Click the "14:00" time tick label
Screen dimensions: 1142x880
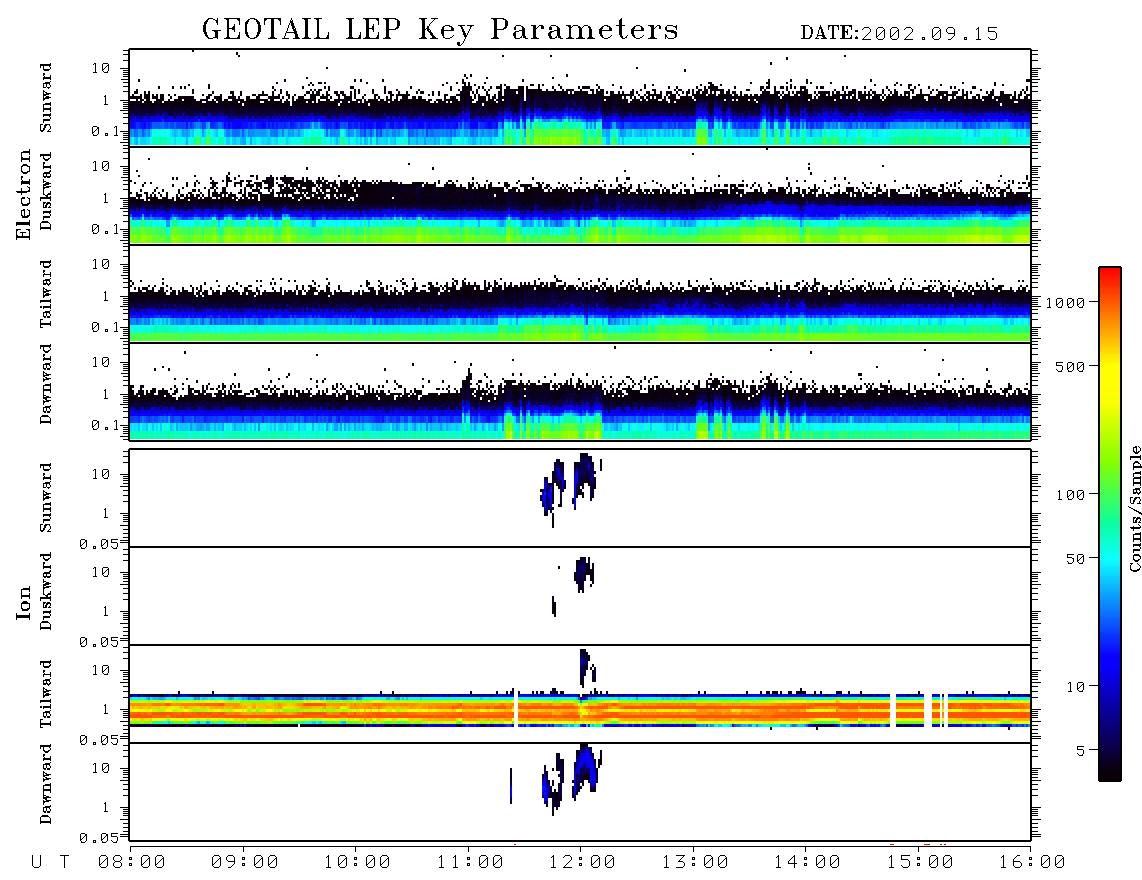tap(807, 863)
